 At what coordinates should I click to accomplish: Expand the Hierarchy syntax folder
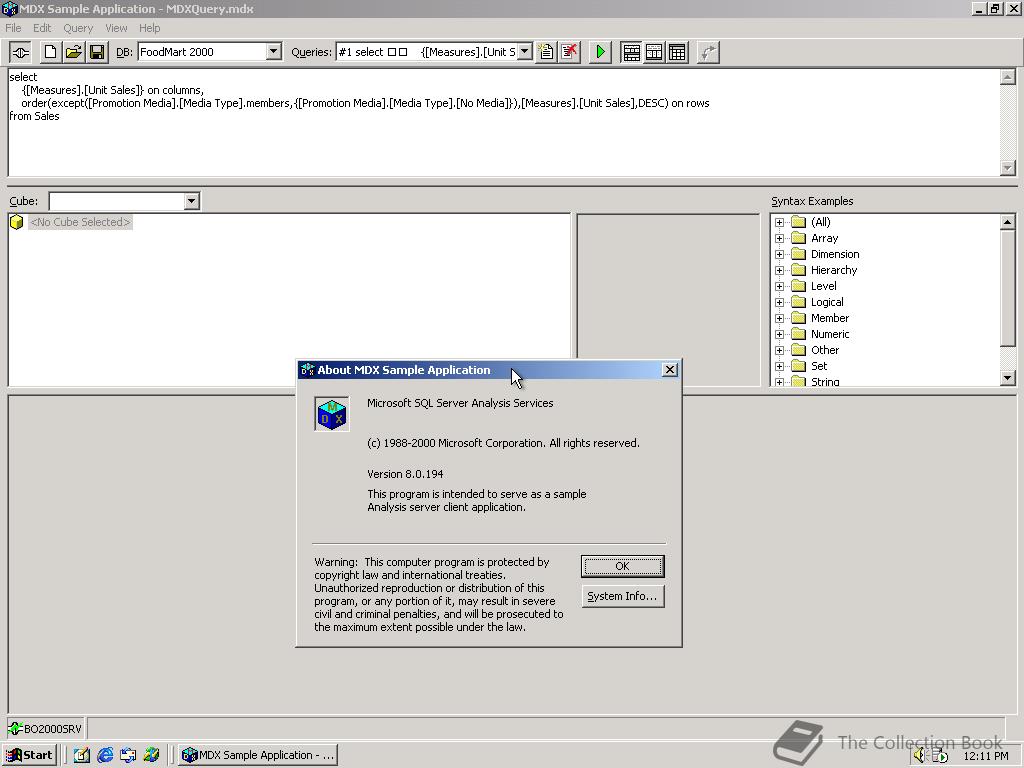(779, 270)
